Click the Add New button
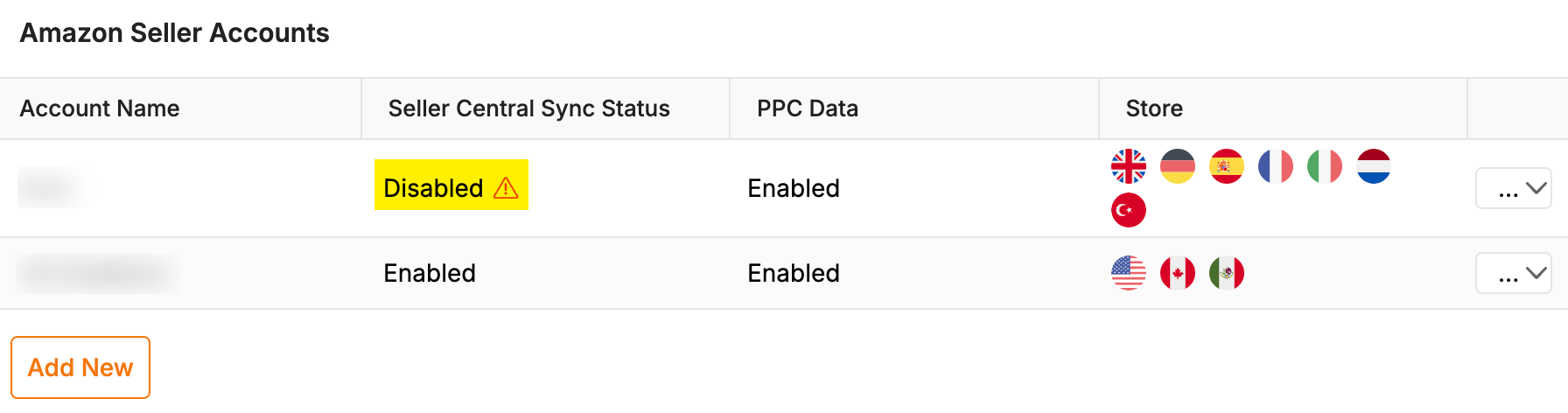Image resolution: width=1568 pixels, height=413 pixels. click(x=80, y=367)
